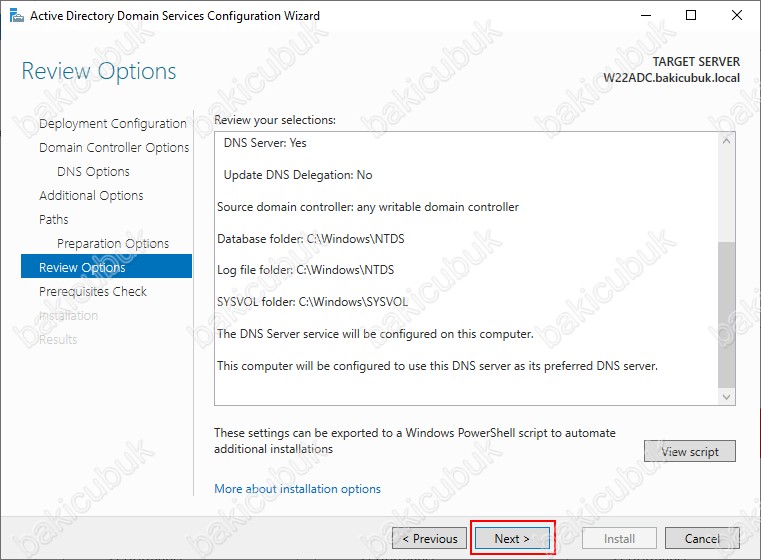This screenshot has height=560, width=761.
Task: Click 'SYSVOL folder: C:\Windows\SYSVOL' line
Action: [313, 302]
